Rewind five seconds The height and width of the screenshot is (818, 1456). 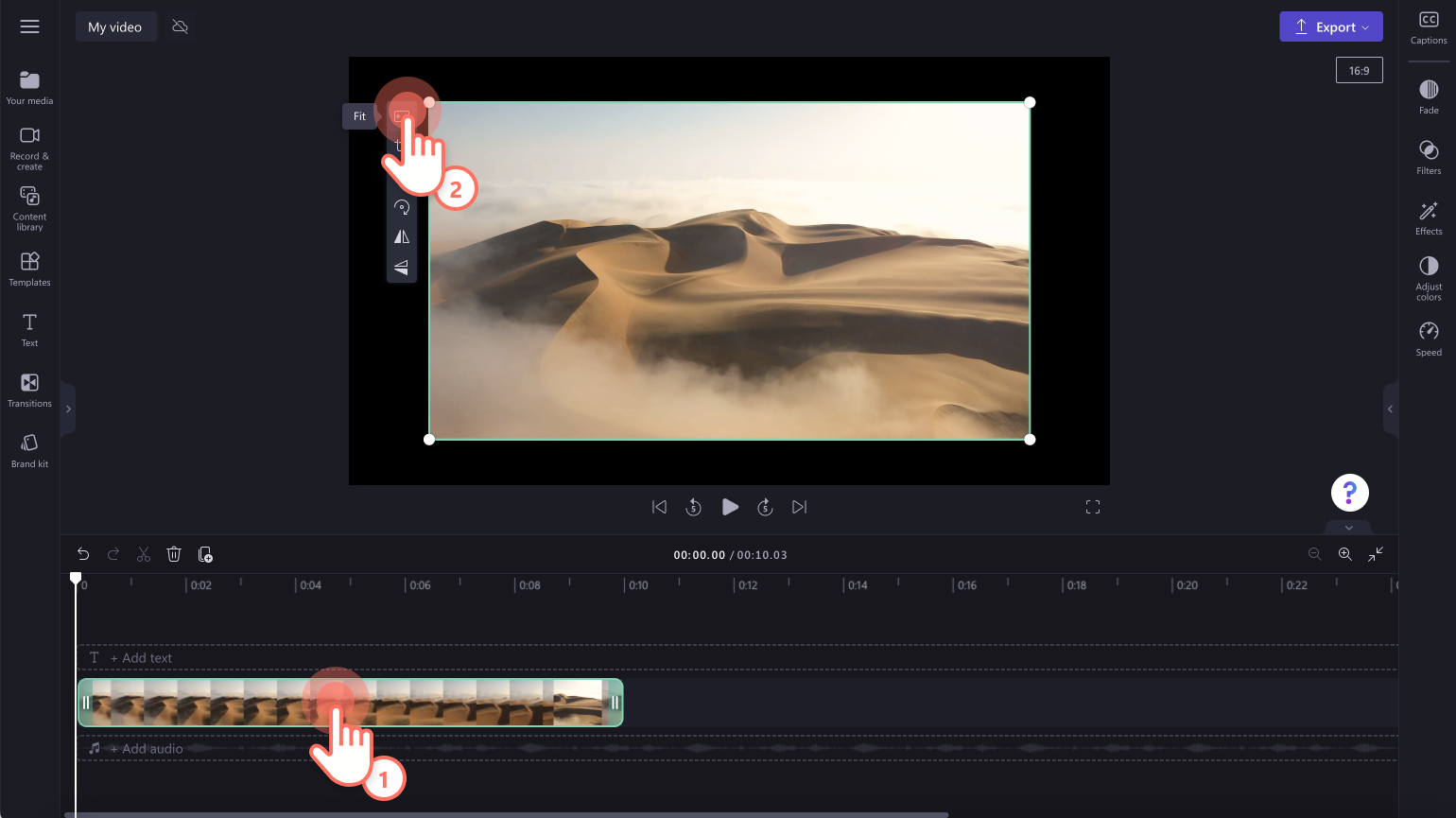693,507
